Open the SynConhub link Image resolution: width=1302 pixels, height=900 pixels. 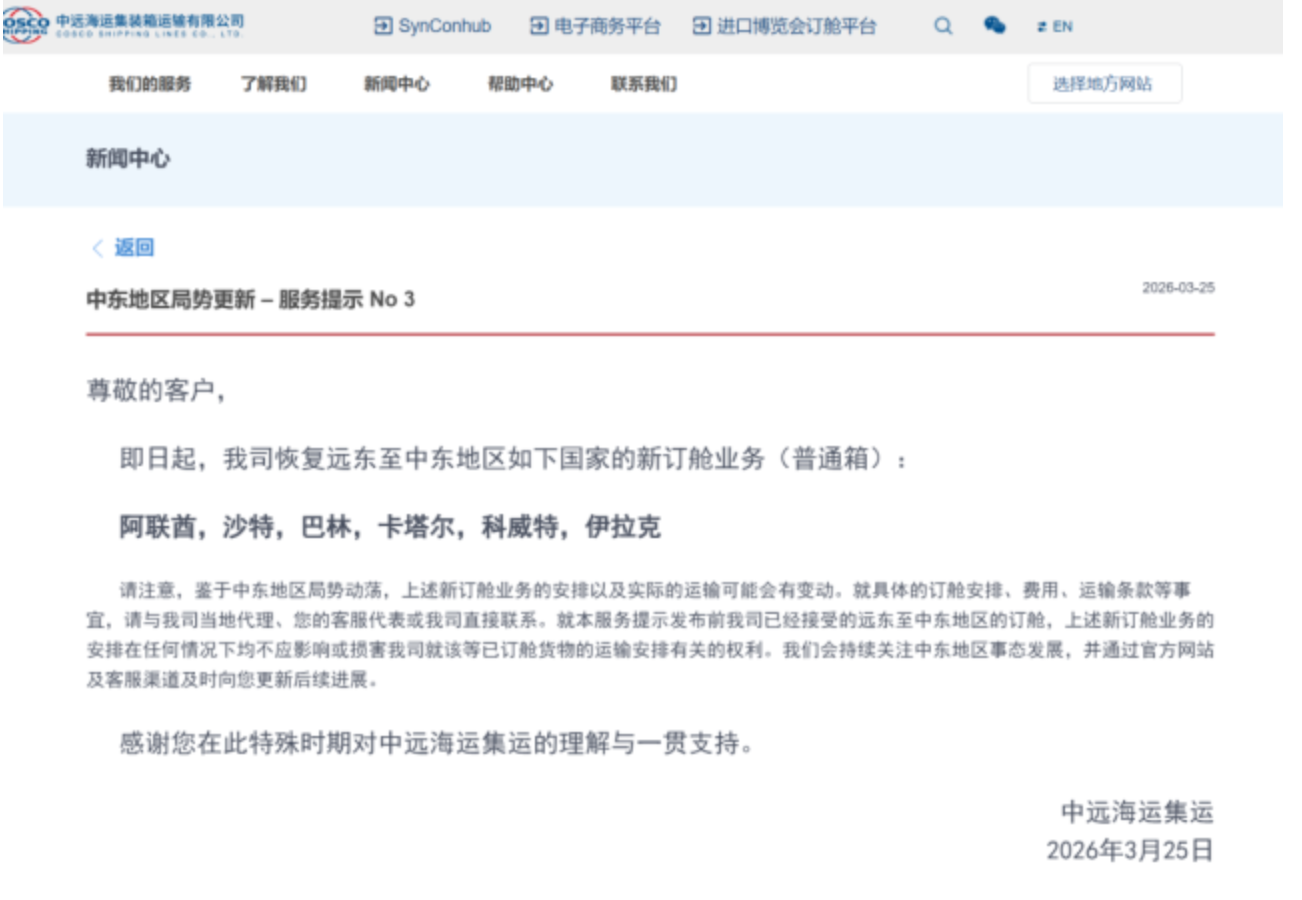coord(445,26)
